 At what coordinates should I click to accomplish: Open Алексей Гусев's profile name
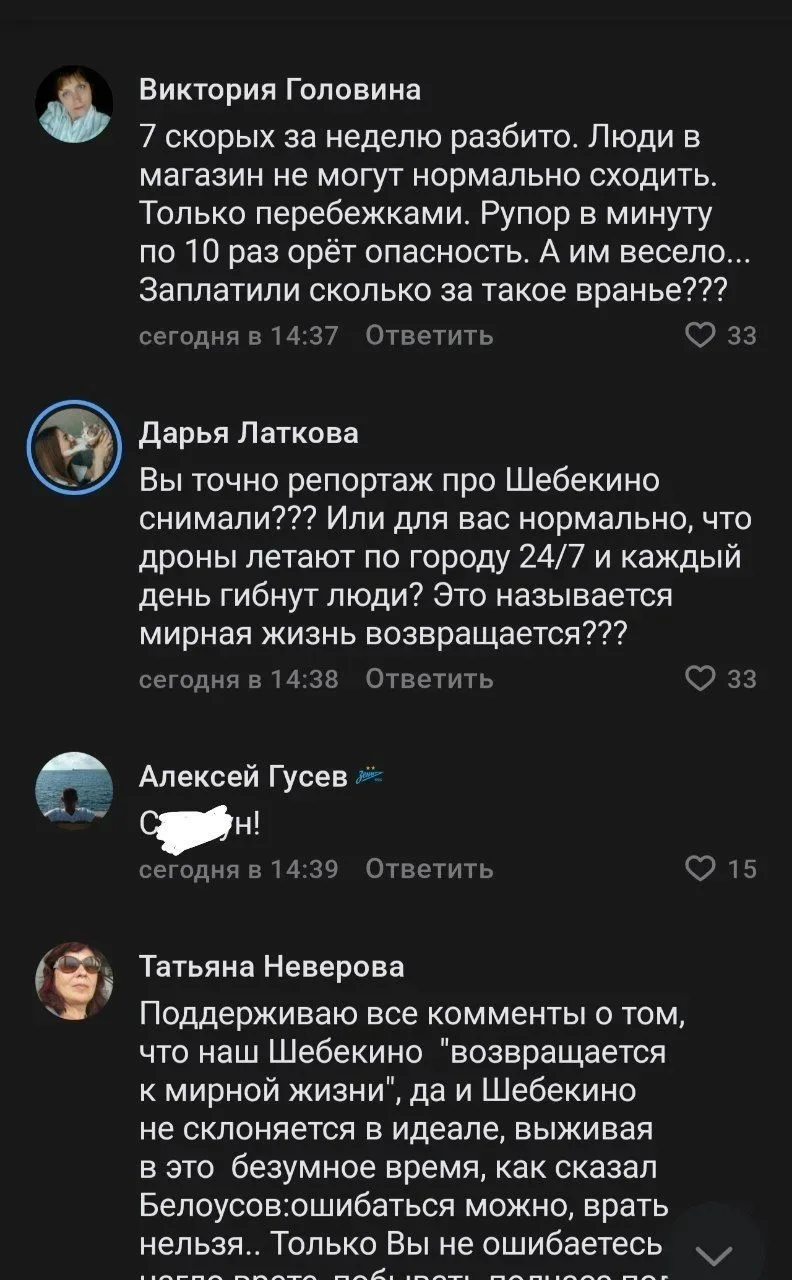click(243, 776)
